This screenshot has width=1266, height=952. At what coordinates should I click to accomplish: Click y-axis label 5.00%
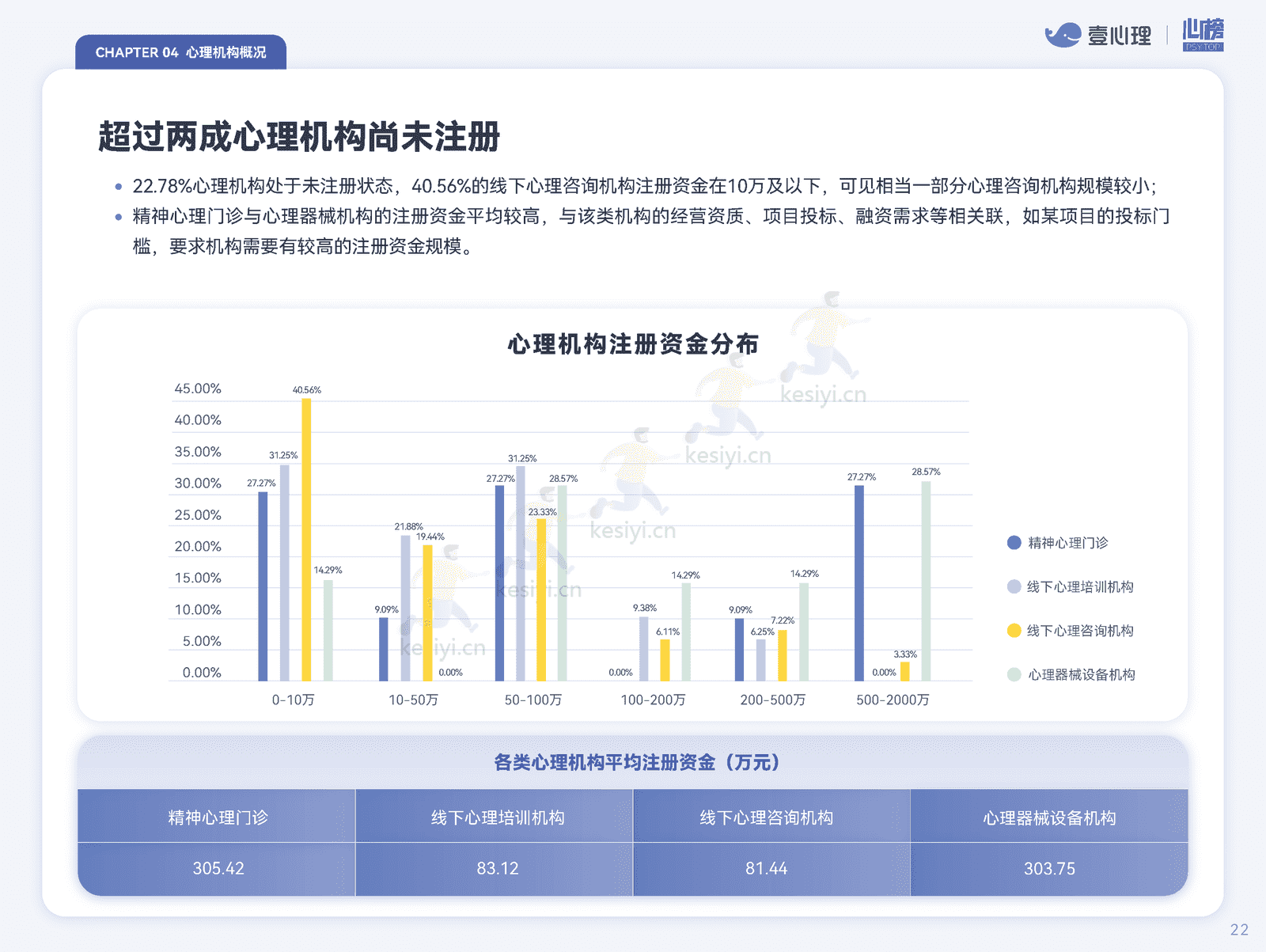[202, 641]
